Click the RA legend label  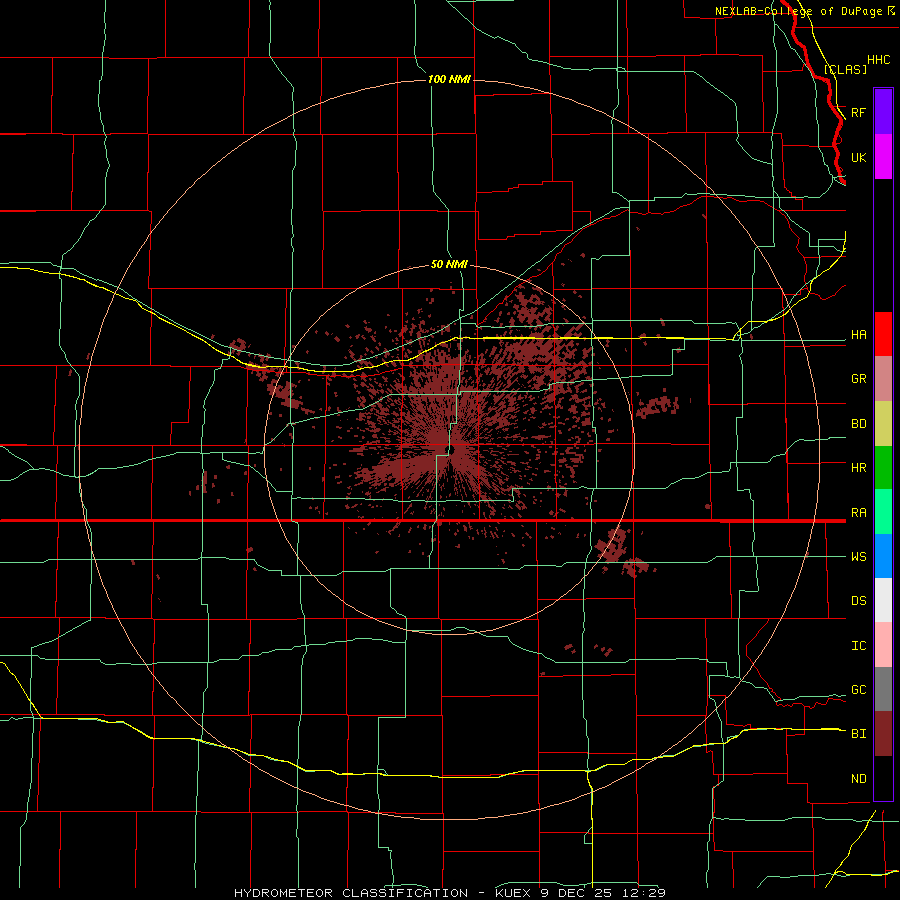click(858, 513)
